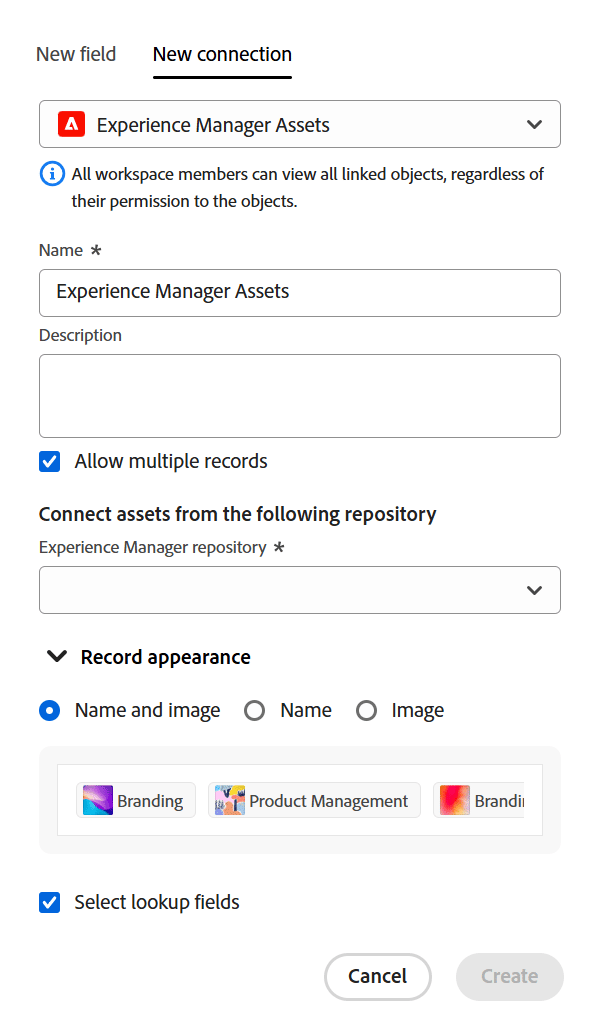Viewport: 596px width, 1031px height.
Task: Click the chevron on the connection type selector
Action: click(x=533, y=124)
